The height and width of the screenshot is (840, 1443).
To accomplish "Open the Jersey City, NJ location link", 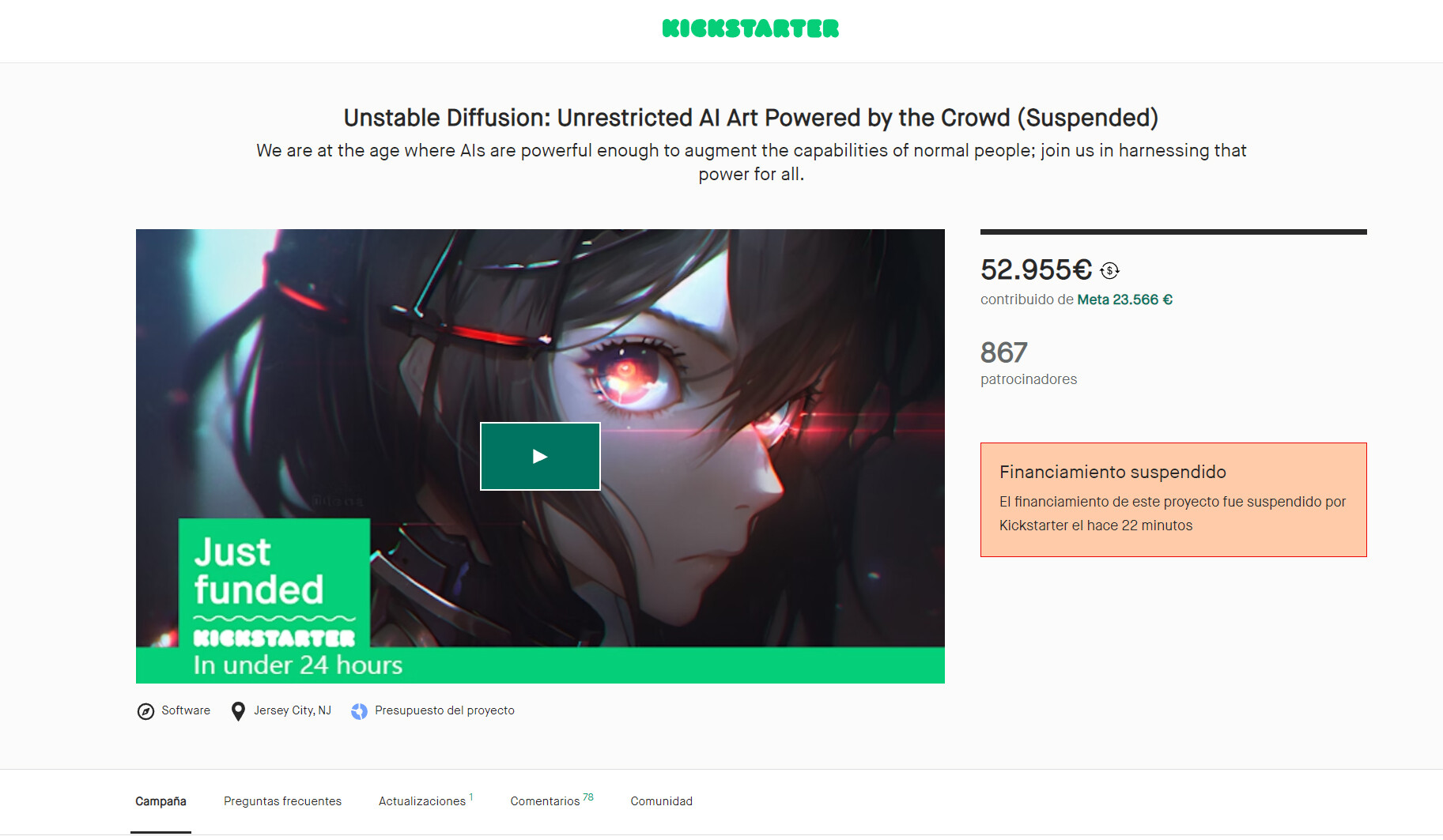I will click(293, 710).
